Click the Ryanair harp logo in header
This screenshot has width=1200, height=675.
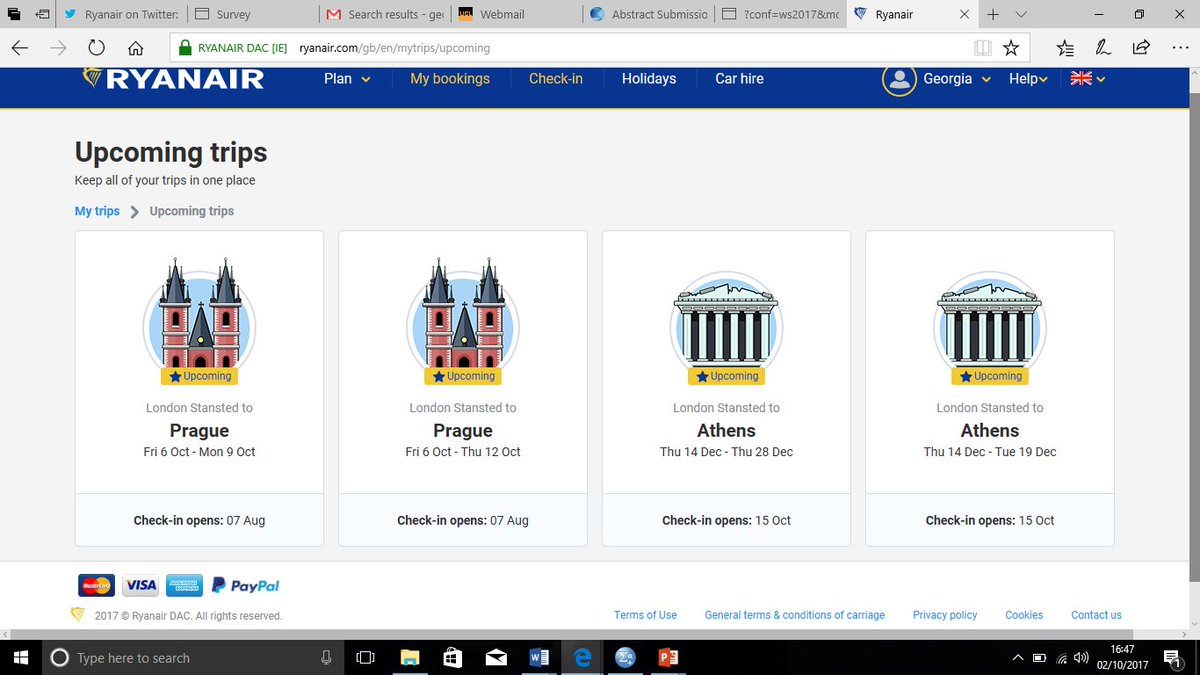tap(92, 78)
